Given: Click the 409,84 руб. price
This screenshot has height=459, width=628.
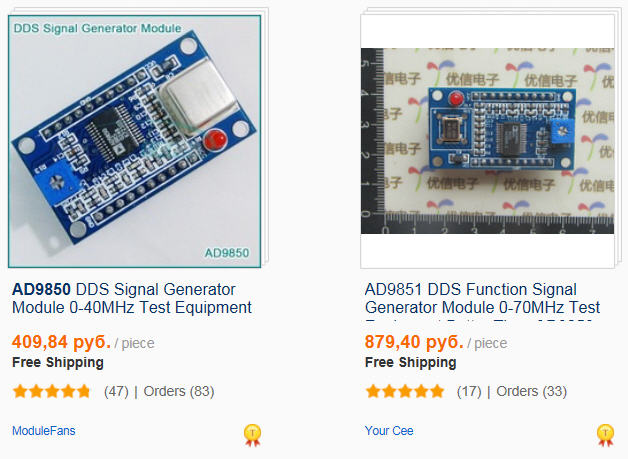Looking at the screenshot, I should pyautogui.click(x=61, y=342).
